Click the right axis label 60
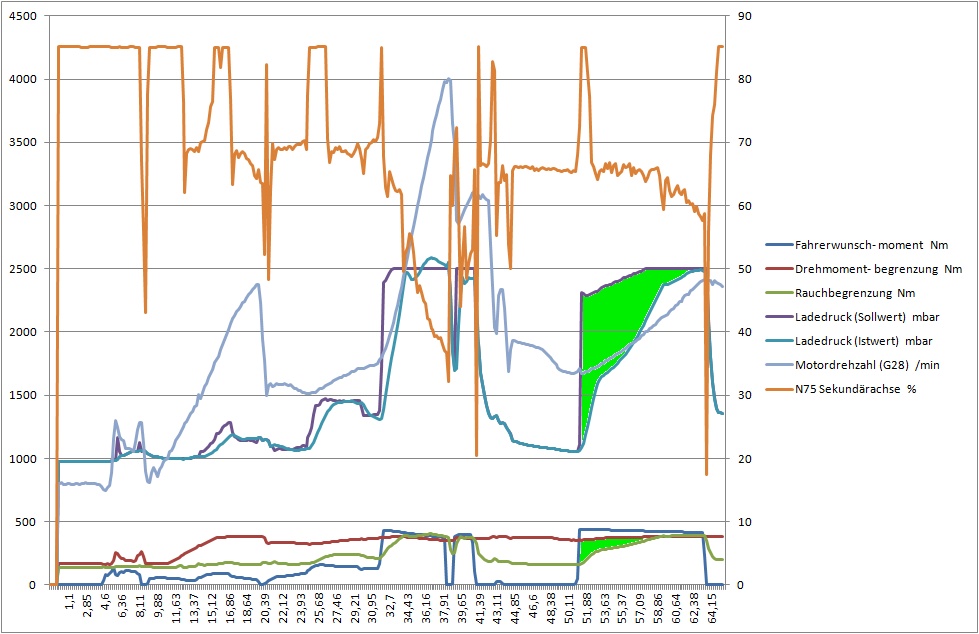 744,206
